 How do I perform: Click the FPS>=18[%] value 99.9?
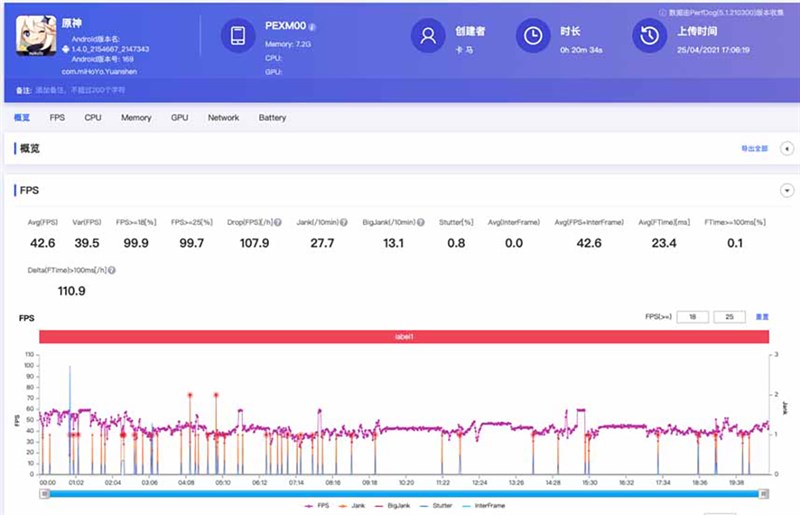tap(136, 243)
